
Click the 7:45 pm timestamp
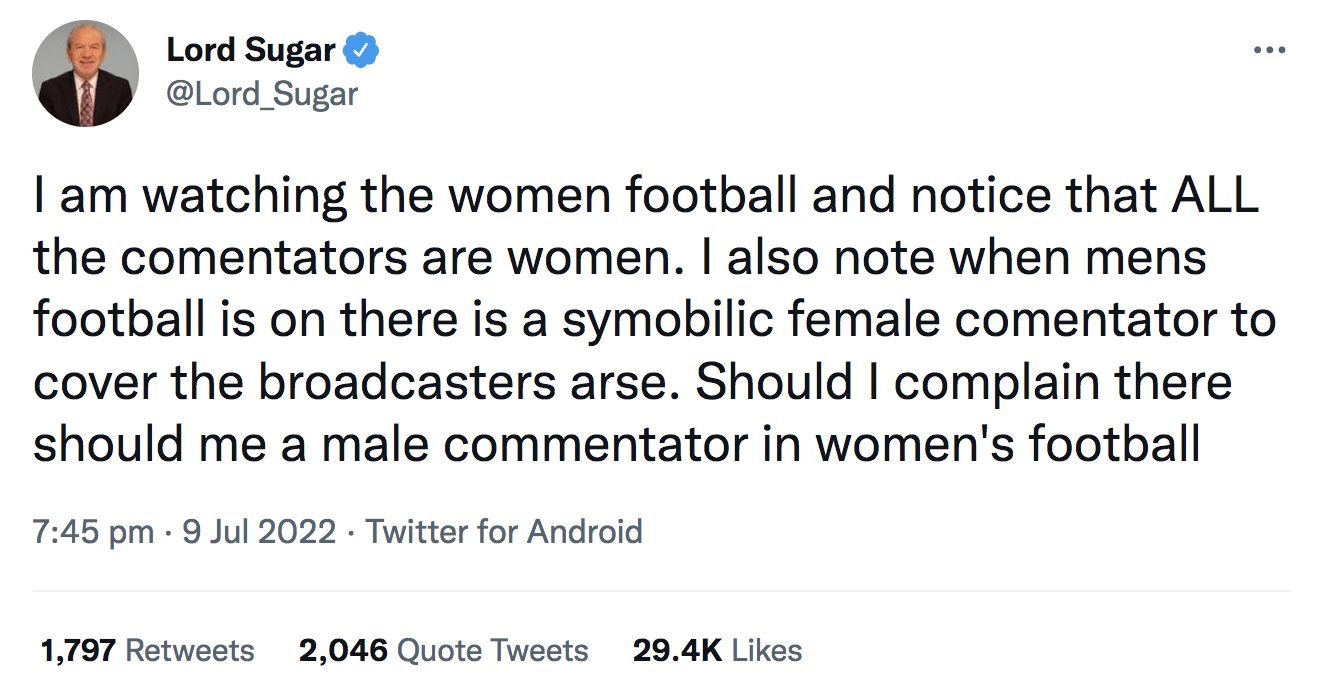click(x=93, y=531)
